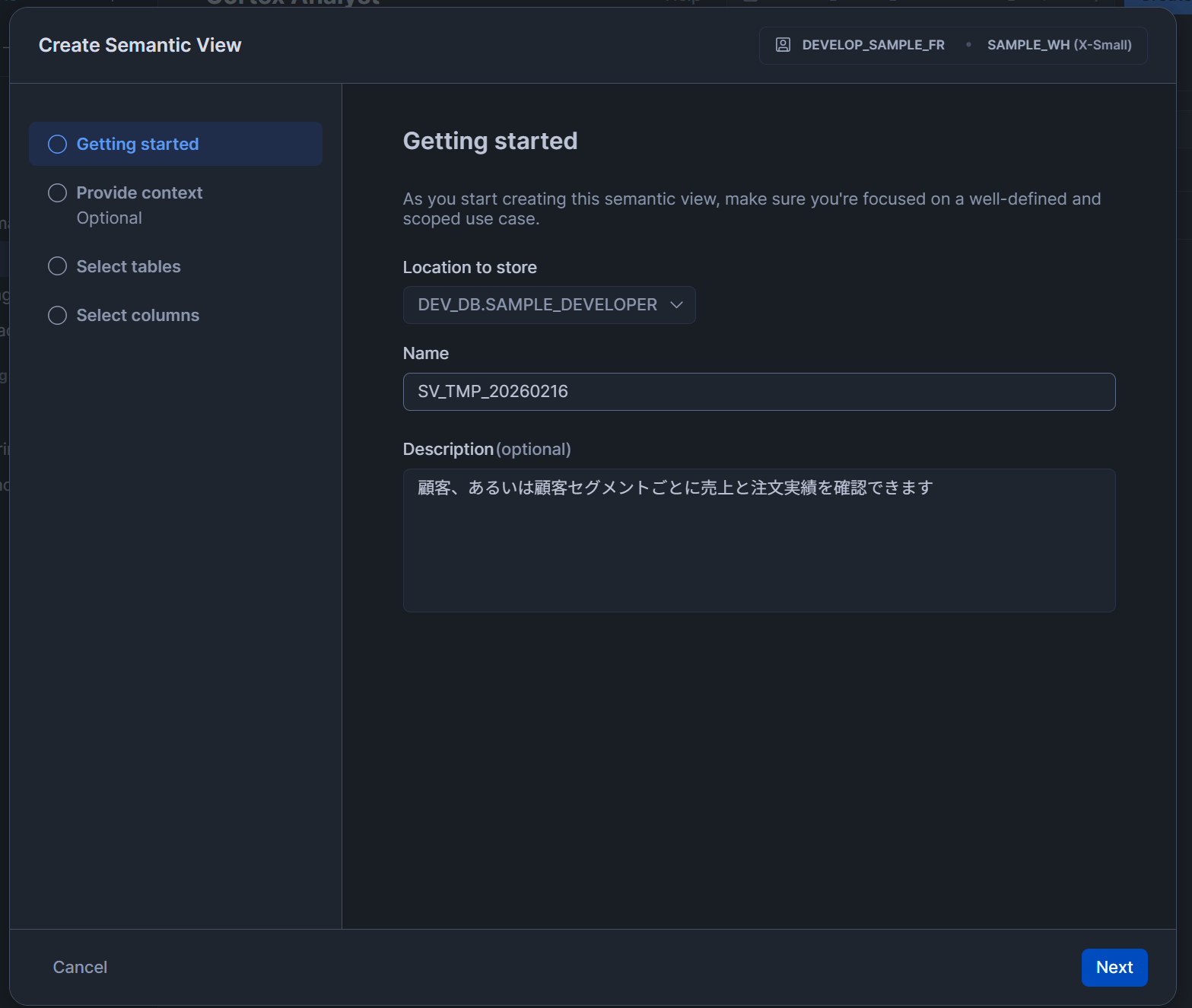Click the Location to store label
Viewport: 1192px width, 1008px height.
[469, 268]
